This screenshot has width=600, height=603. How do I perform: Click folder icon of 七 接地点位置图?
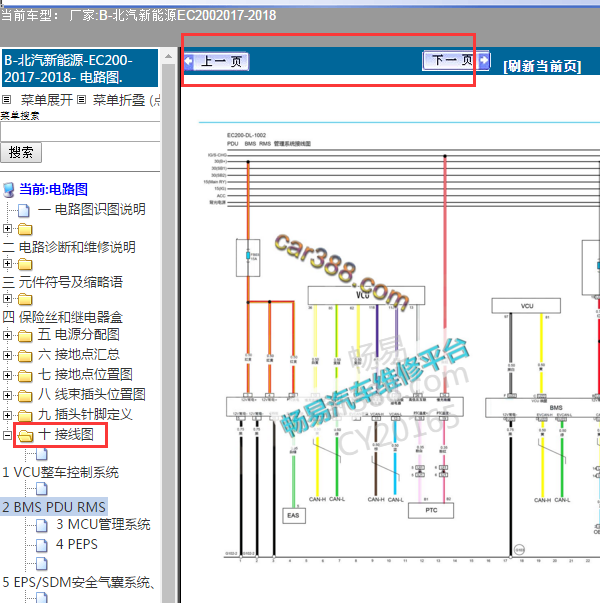(25, 376)
